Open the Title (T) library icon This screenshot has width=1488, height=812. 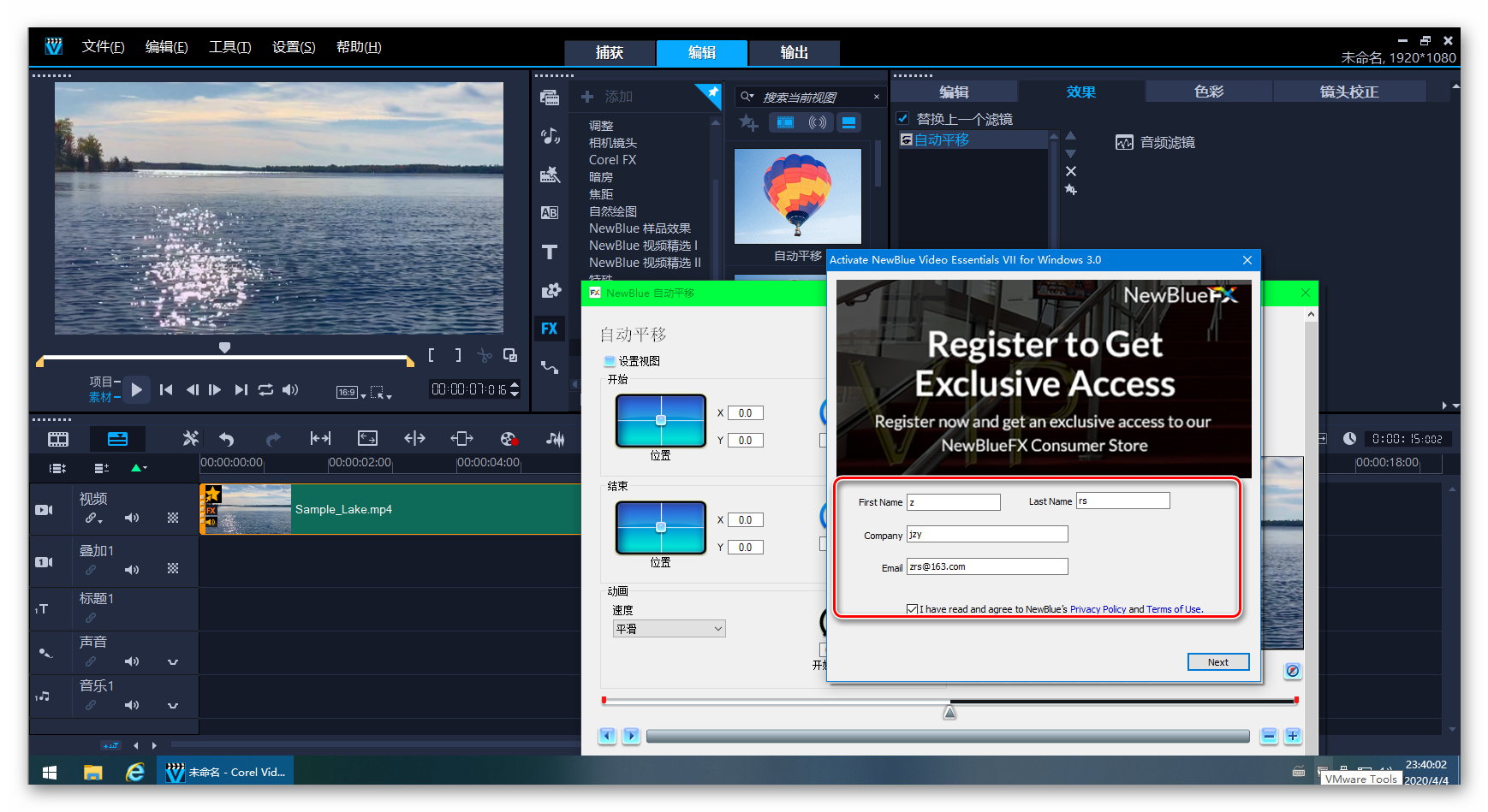click(x=550, y=252)
